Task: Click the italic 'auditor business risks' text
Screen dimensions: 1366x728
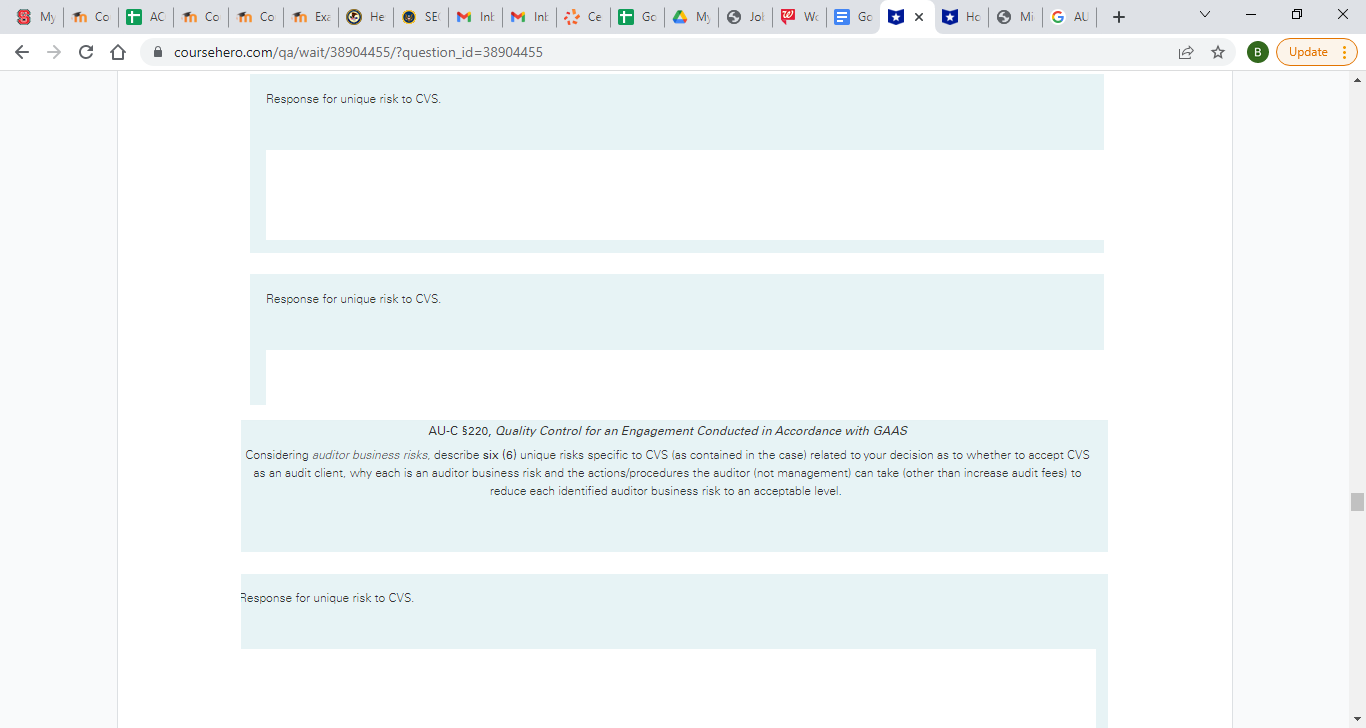Action: 370,455
